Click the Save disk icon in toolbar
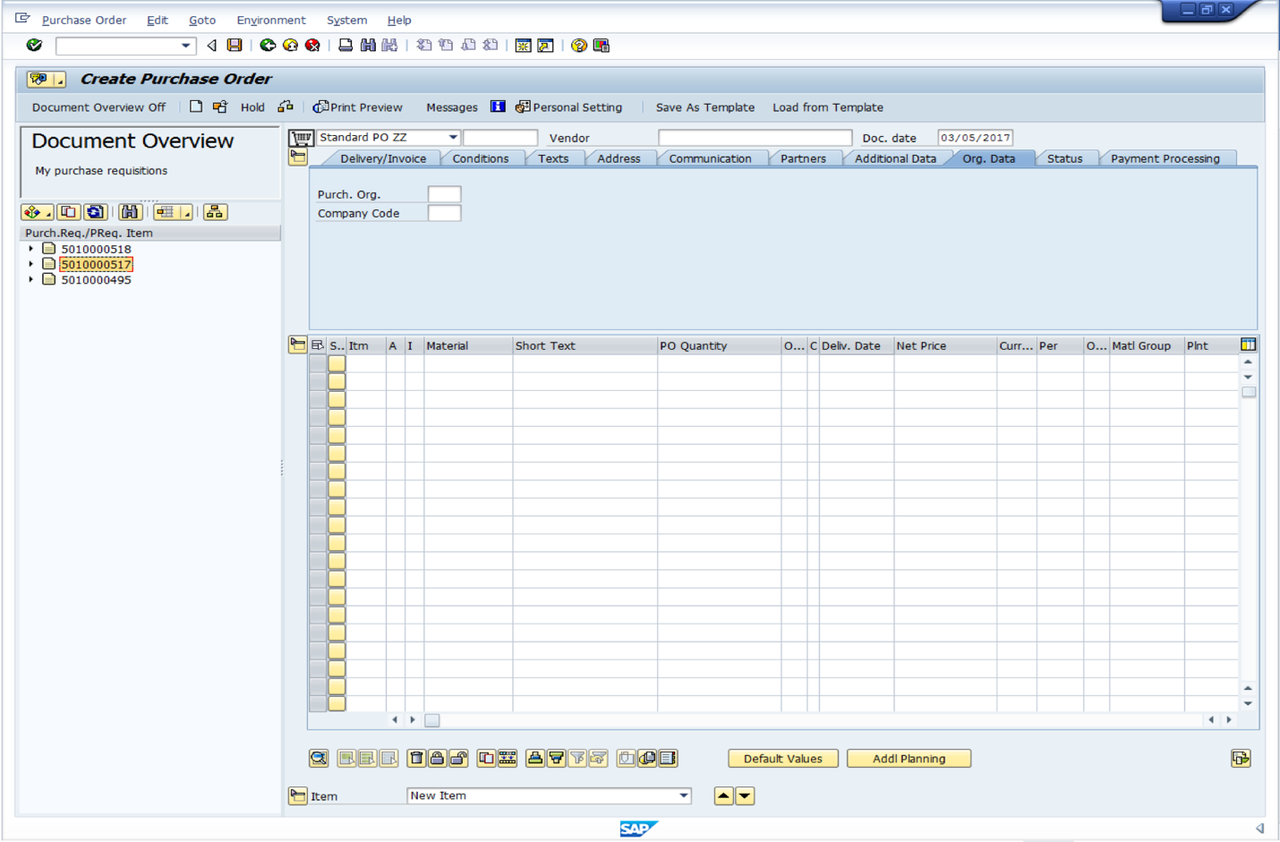The width and height of the screenshot is (1280, 842). [235, 45]
